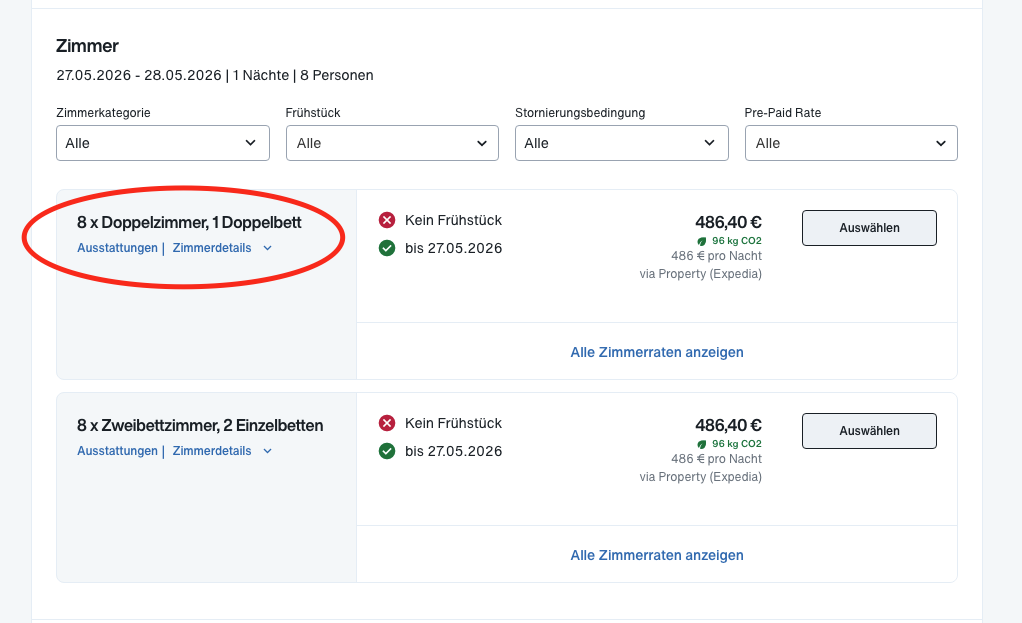Screen dimensions: 1022x623
Task: Click green cancellation check icon in Doppelzimmer row
Action: tap(387, 248)
